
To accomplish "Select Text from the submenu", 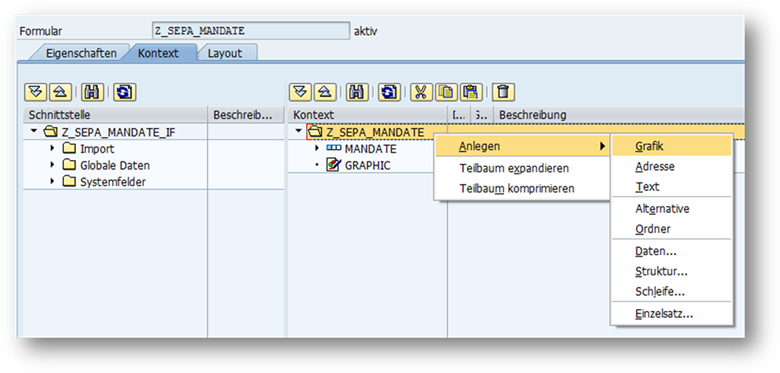I will pos(672,187).
